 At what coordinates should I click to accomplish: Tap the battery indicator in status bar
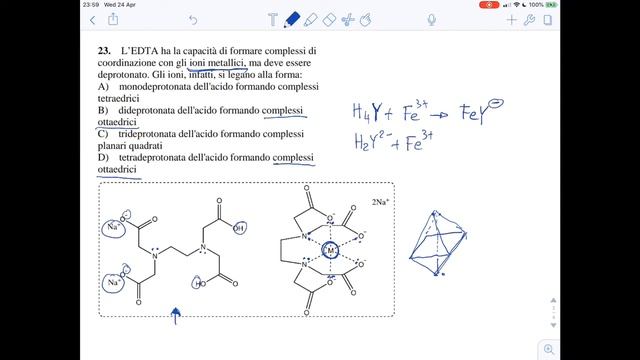click(x=551, y=5)
